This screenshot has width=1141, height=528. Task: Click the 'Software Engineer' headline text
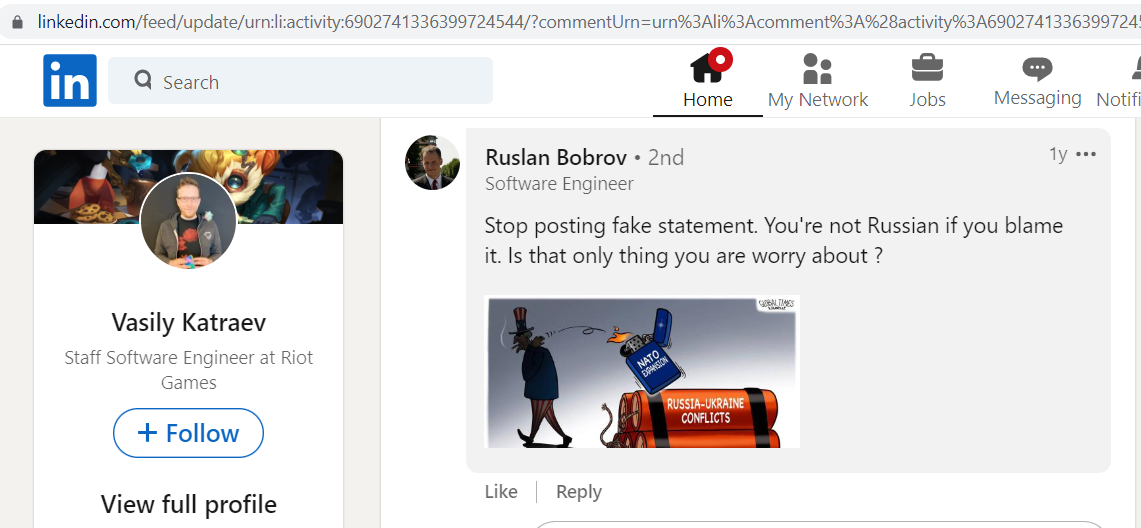click(x=560, y=184)
